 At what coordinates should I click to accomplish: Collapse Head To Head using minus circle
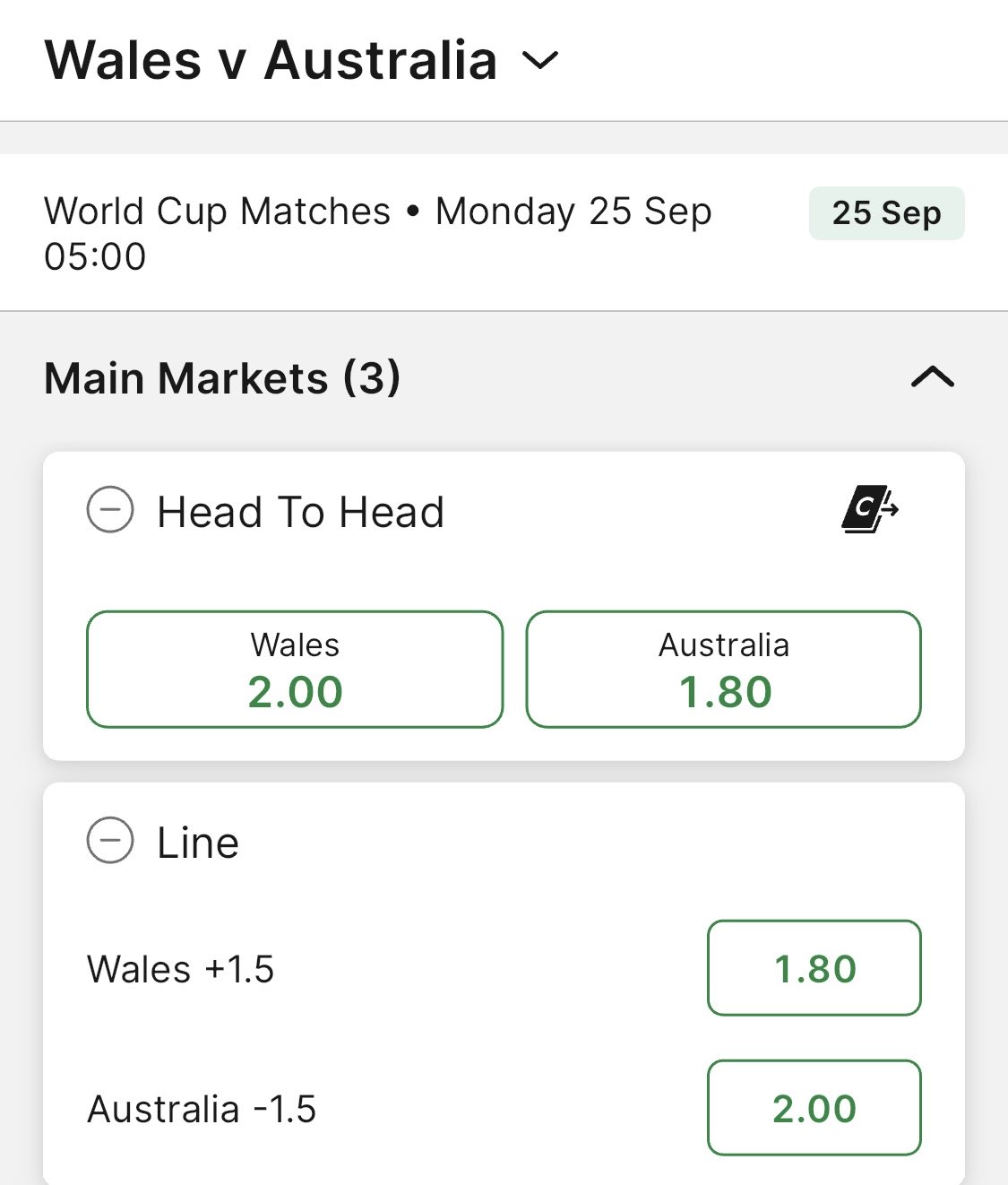pos(110,511)
